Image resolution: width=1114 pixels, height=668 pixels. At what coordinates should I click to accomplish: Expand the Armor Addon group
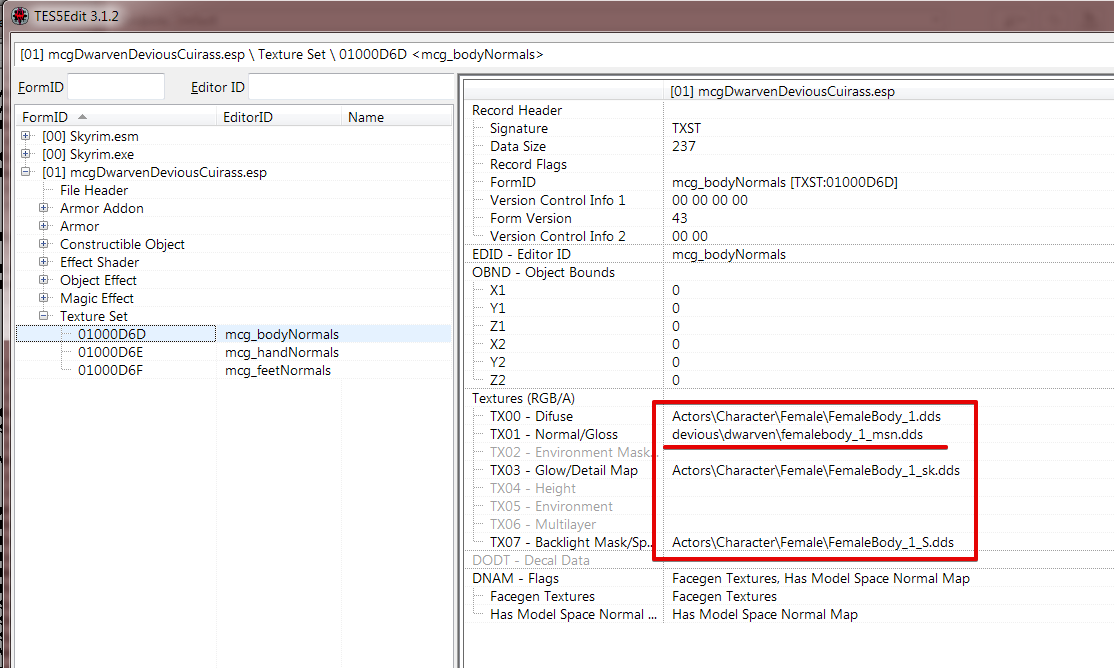(x=44, y=208)
